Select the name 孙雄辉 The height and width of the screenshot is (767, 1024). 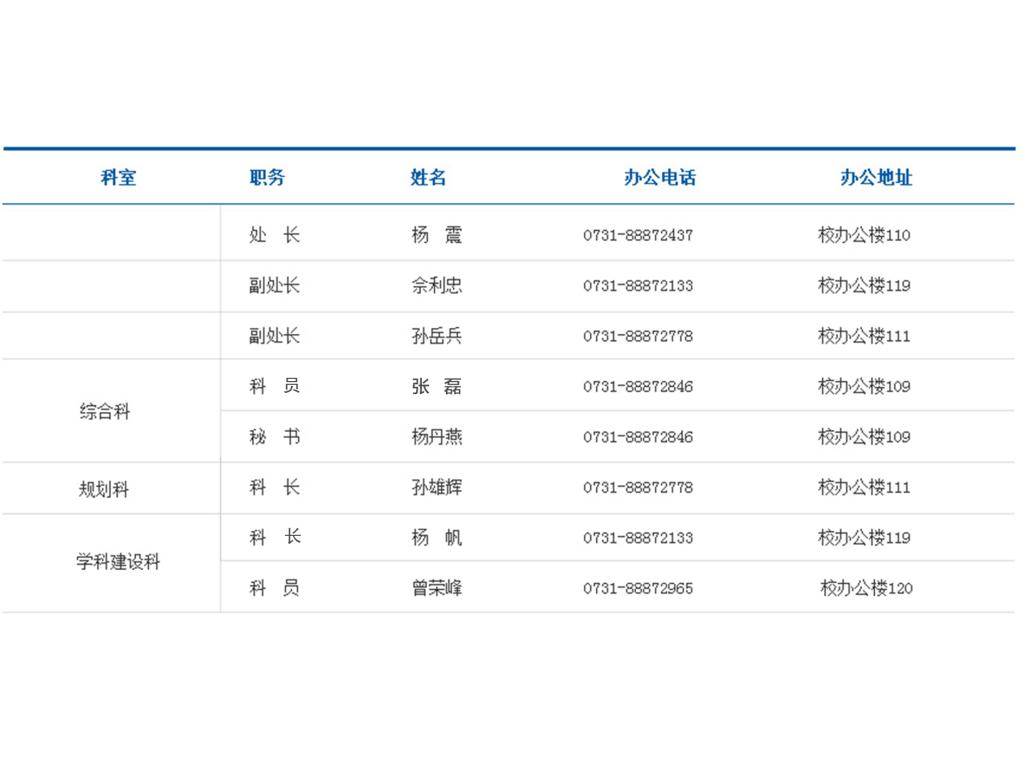point(437,488)
